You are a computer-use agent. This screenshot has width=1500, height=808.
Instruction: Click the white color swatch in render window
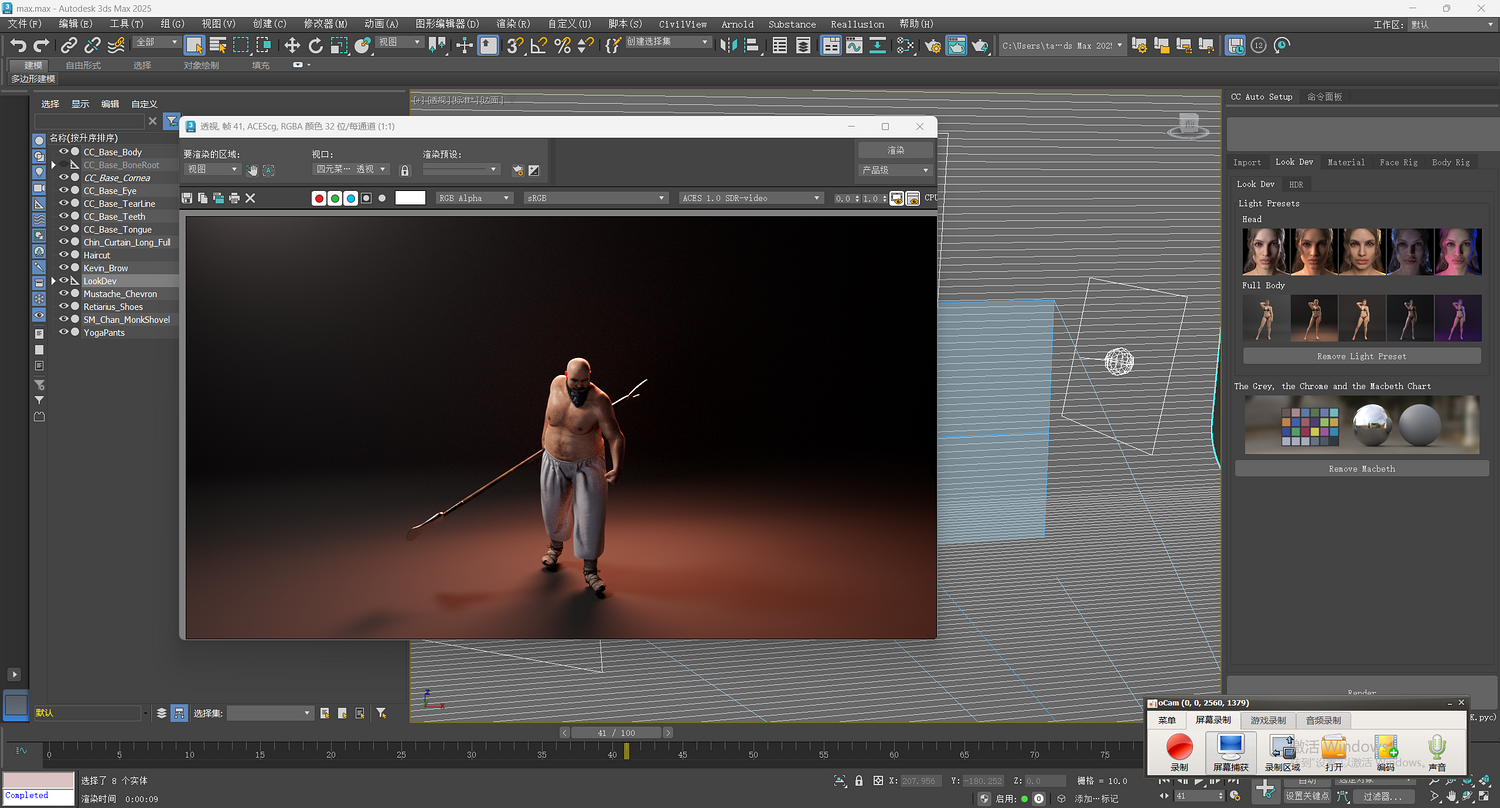pos(410,198)
